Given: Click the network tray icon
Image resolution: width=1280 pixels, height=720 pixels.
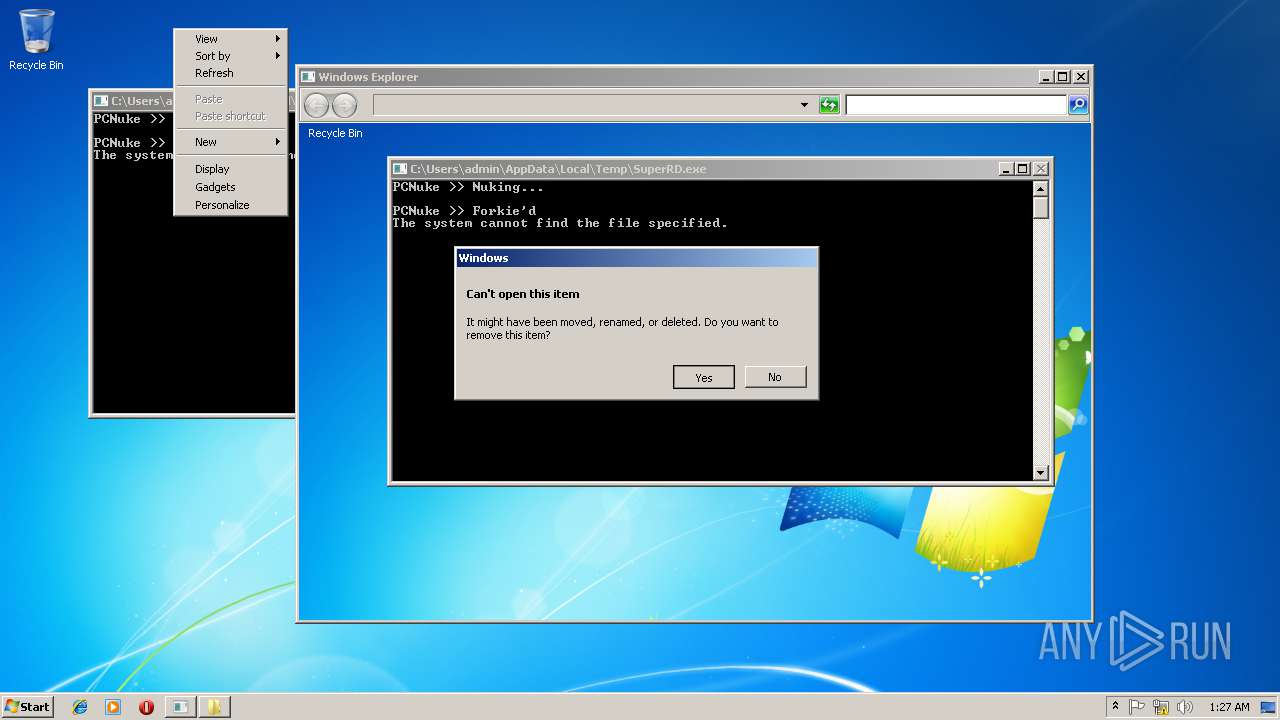Looking at the screenshot, I should click(x=1161, y=707).
